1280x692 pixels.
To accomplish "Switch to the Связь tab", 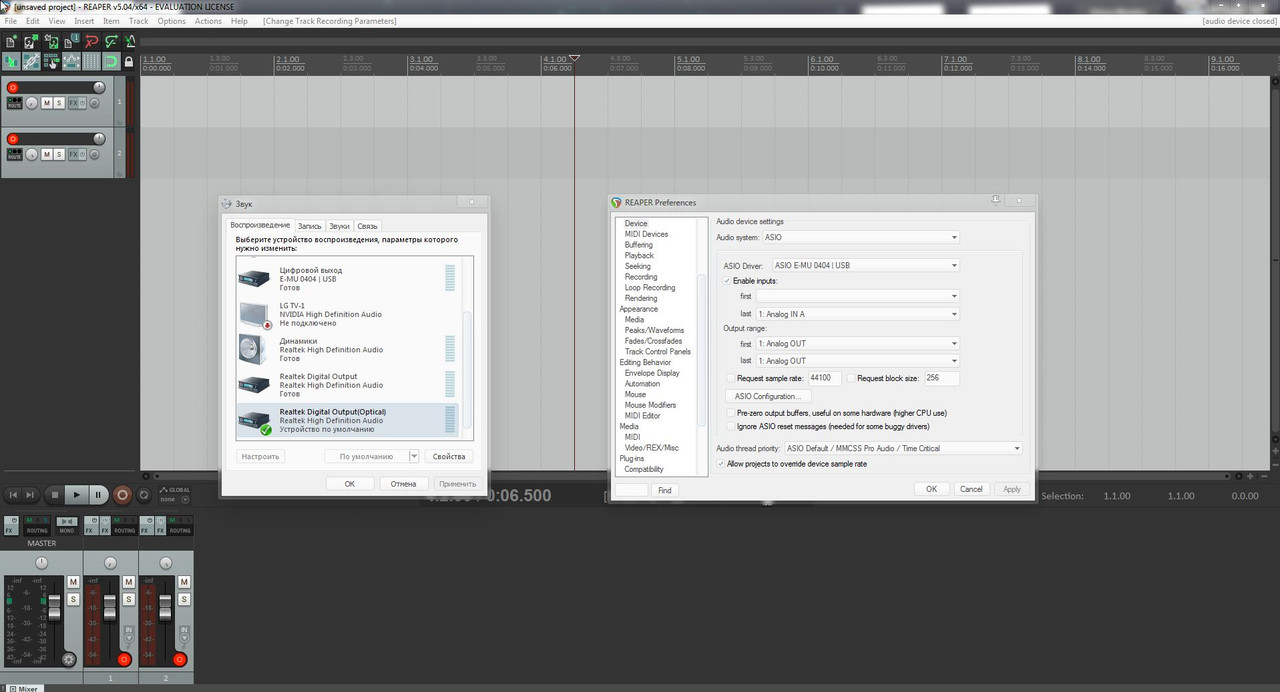I will (367, 226).
